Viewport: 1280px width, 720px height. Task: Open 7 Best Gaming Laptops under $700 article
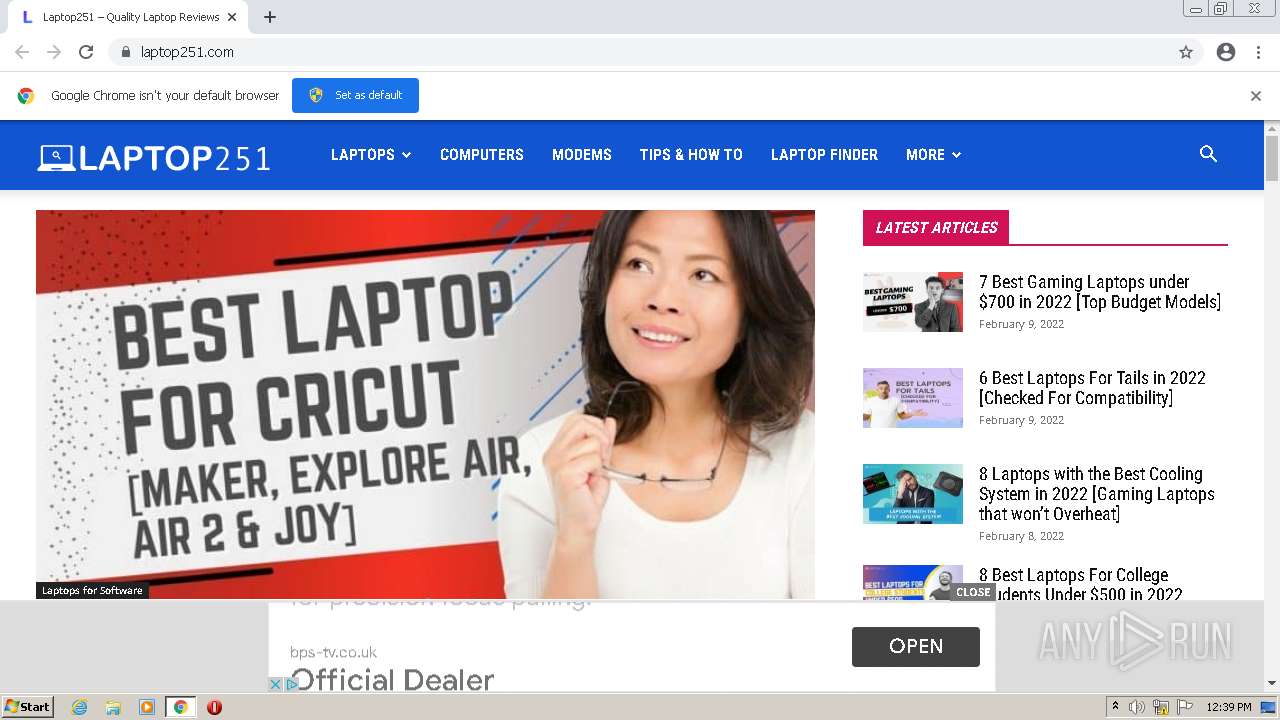click(1100, 292)
